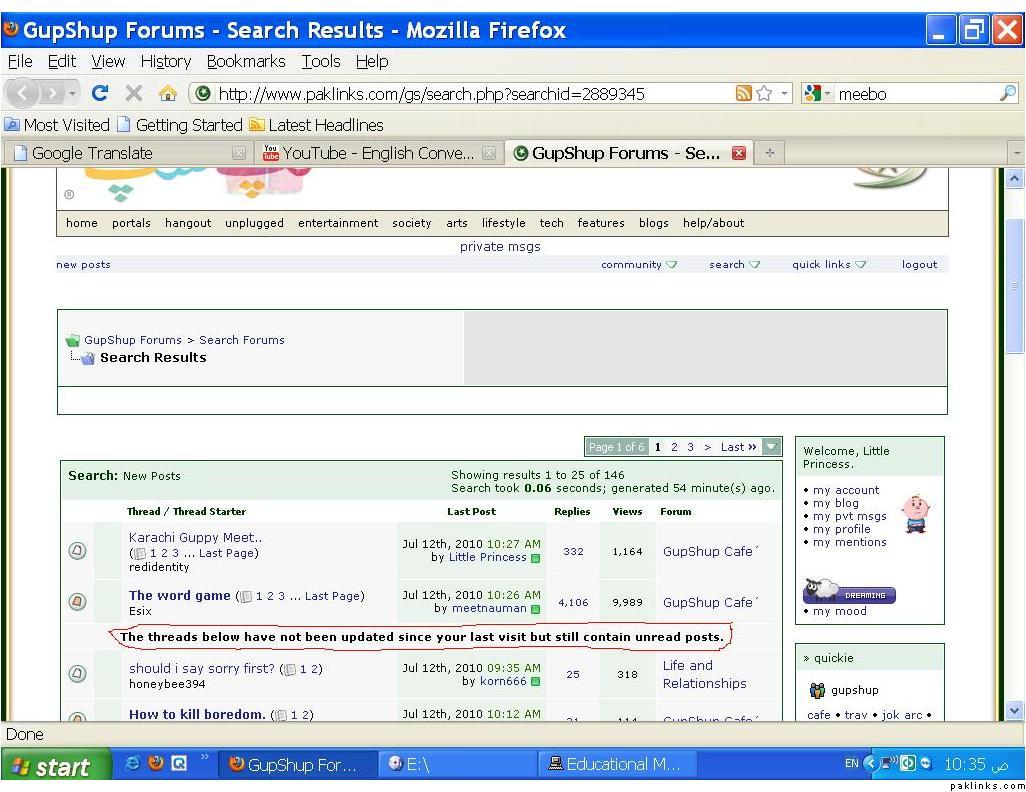The width and height of the screenshot is (1026, 792).
Task: Close the GupShup Forums browser tab
Action: click(x=738, y=153)
